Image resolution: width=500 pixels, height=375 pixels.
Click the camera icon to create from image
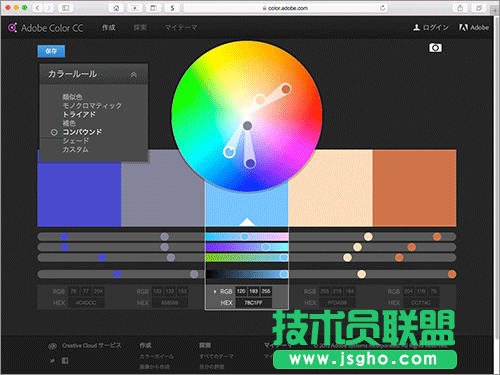[435, 48]
